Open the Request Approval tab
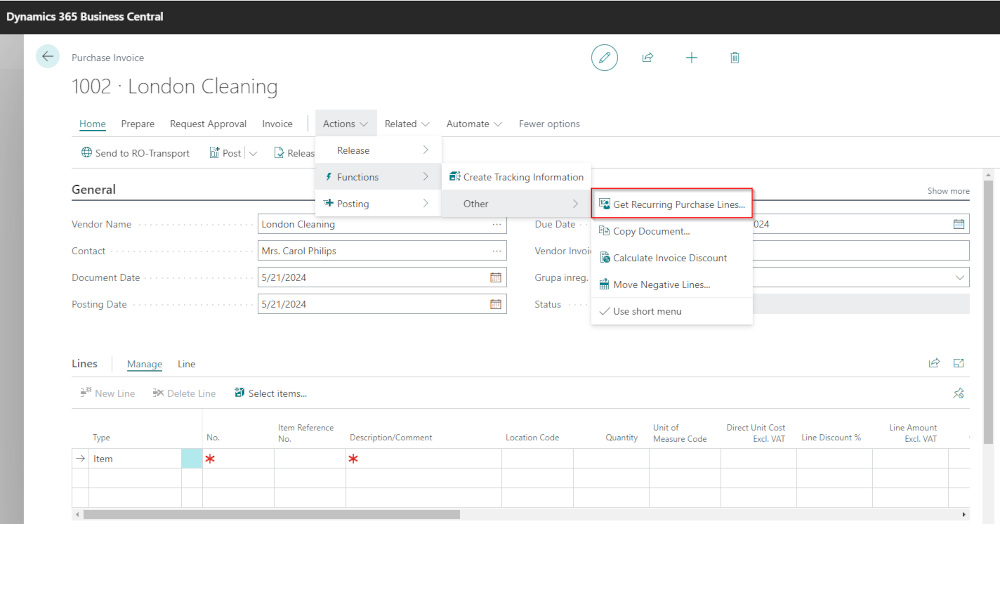The width and height of the screenshot is (1000, 600). click(x=208, y=124)
